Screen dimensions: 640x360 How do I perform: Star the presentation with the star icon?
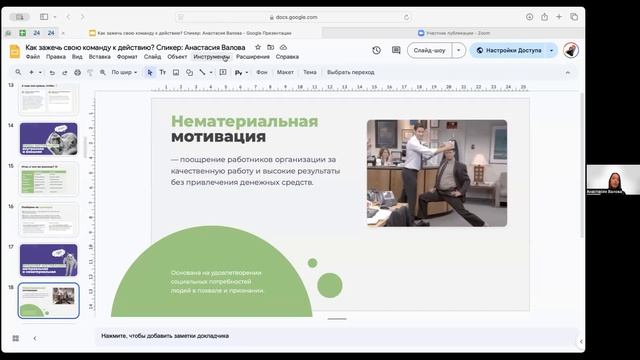258,47
